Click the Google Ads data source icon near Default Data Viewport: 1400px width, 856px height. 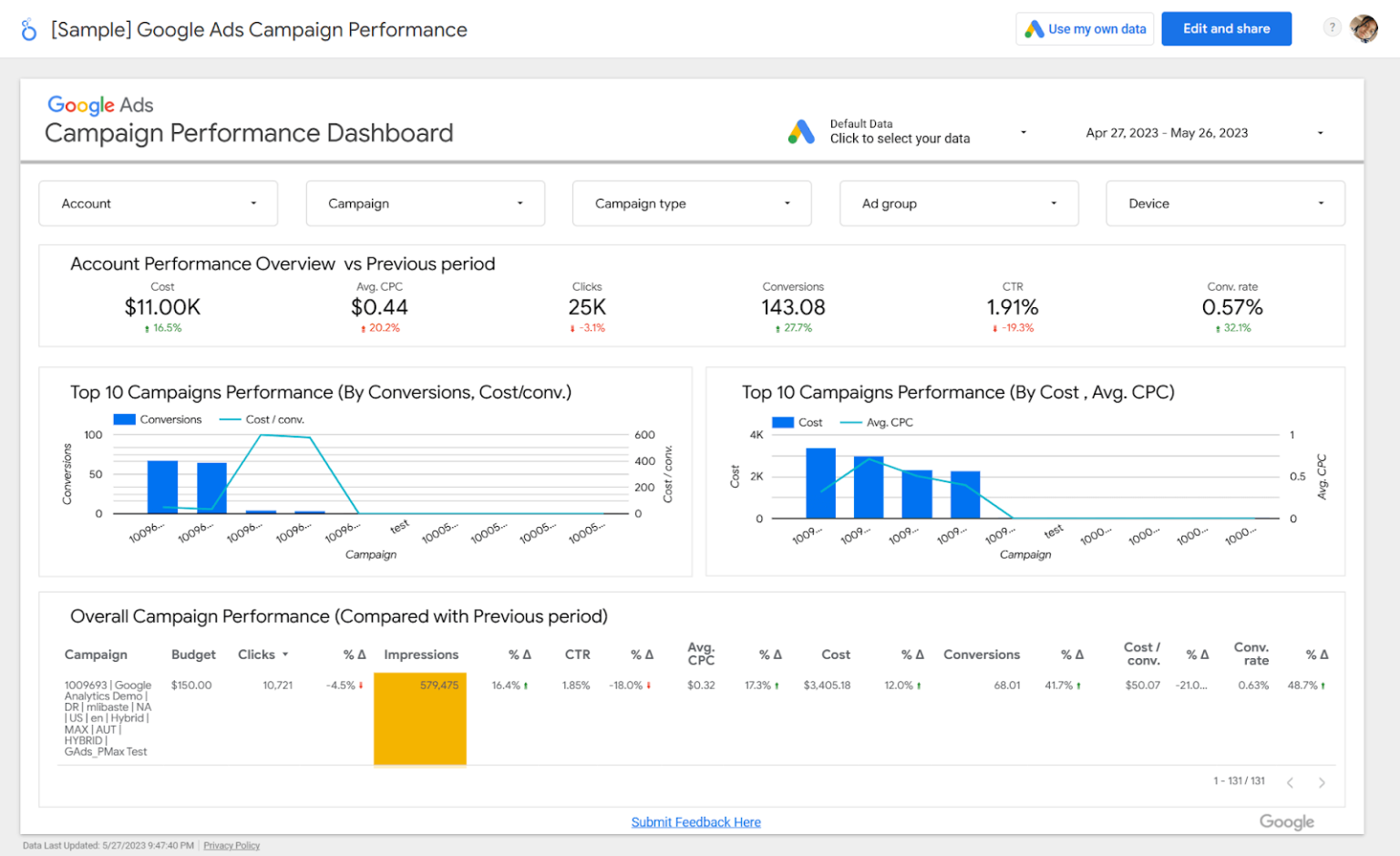coord(801,131)
